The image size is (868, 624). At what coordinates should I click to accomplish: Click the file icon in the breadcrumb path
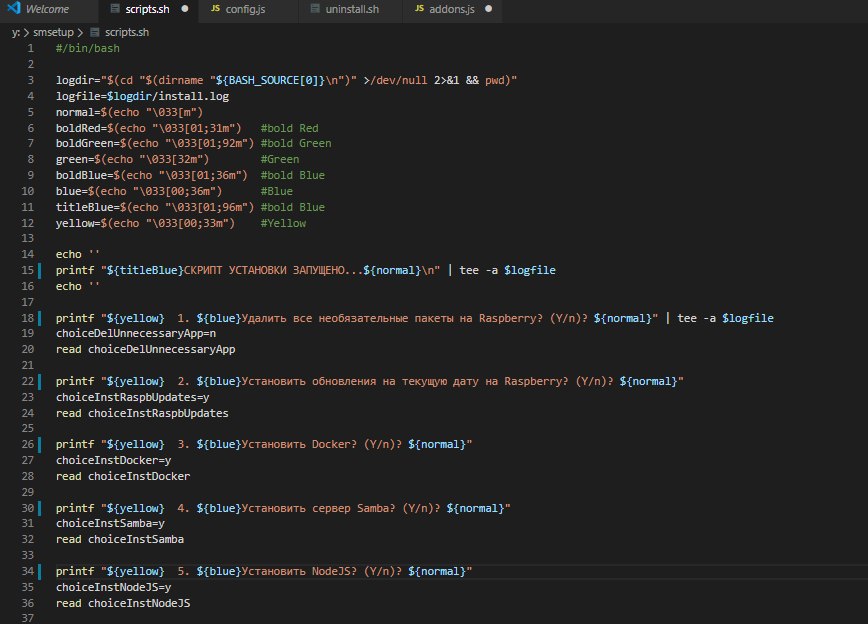tap(96, 32)
